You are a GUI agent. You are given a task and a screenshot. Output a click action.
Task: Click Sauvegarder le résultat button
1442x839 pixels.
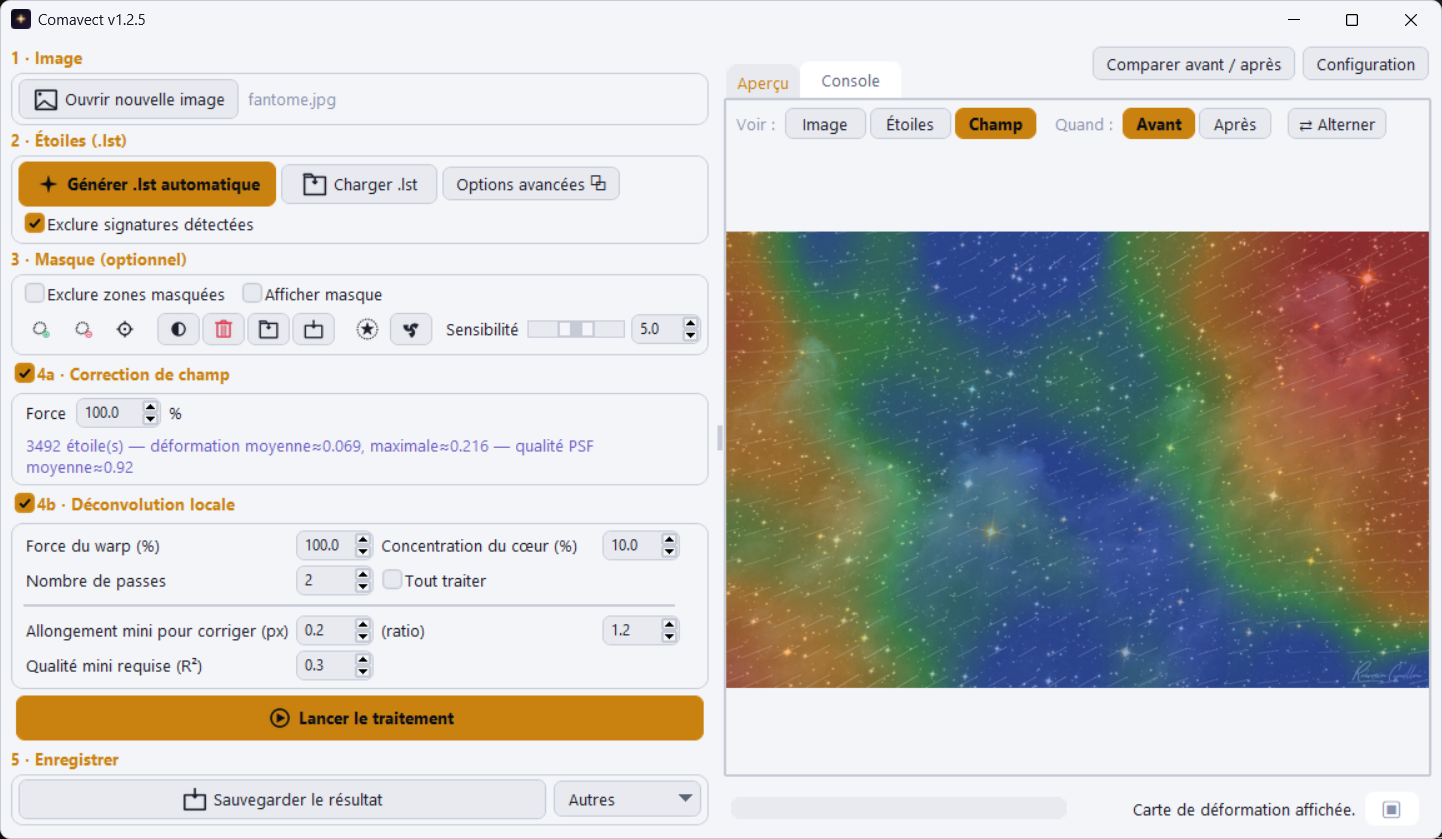coord(282,799)
